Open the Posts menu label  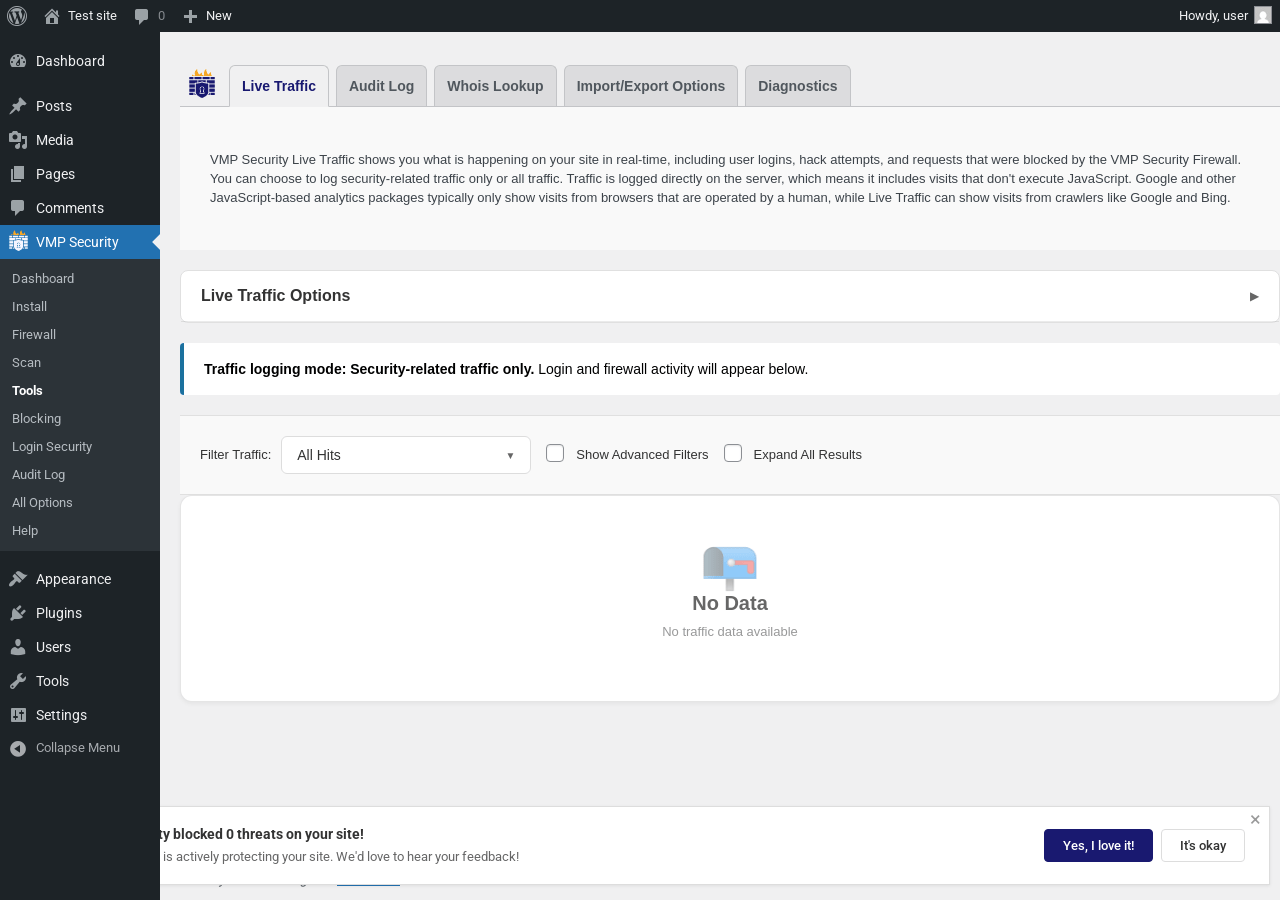[54, 106]
